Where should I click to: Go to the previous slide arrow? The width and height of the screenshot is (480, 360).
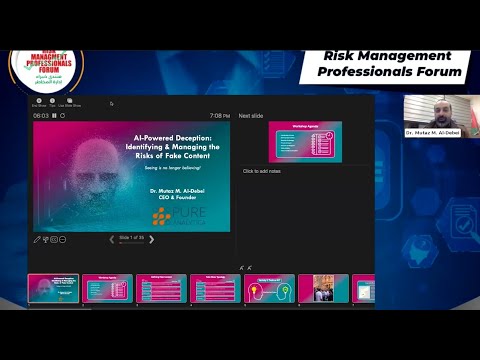tap(112, 239)
